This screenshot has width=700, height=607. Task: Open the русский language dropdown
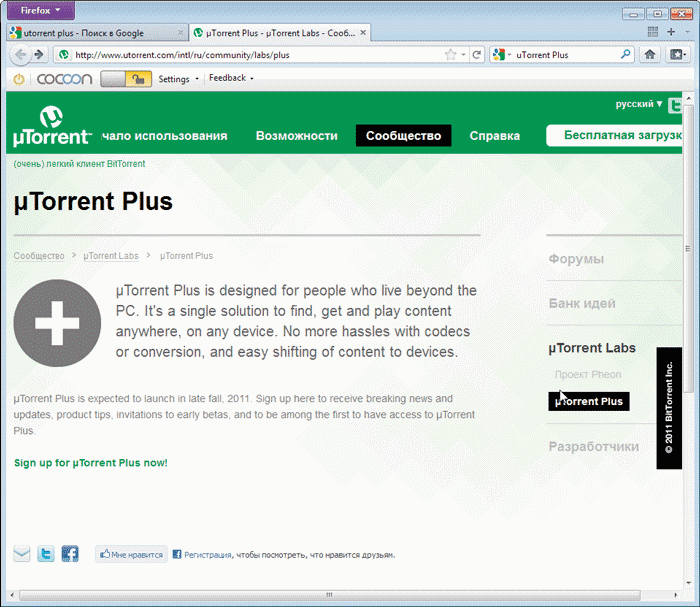[639, 104]
